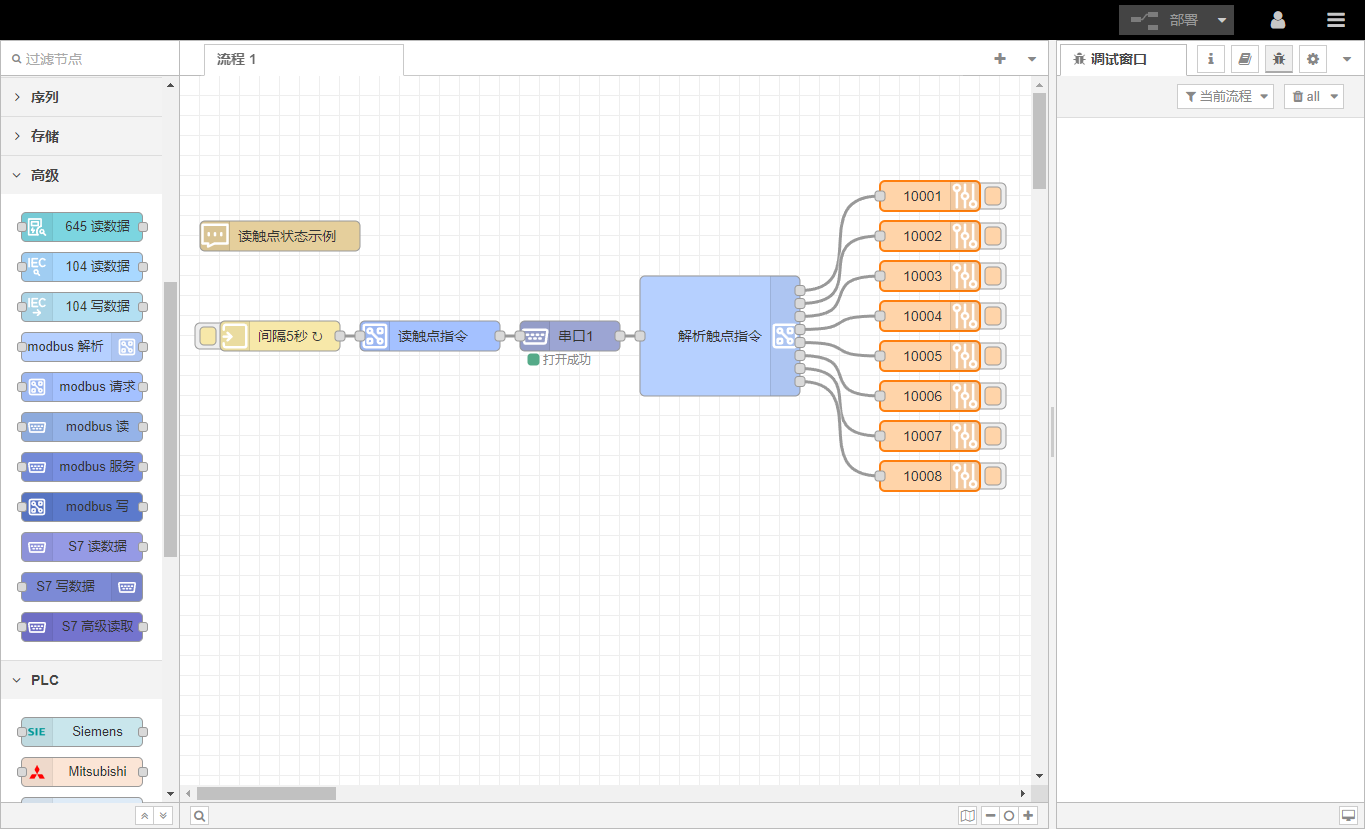
Task: Open the hamburger main menu
Action: coord(1335,20)
